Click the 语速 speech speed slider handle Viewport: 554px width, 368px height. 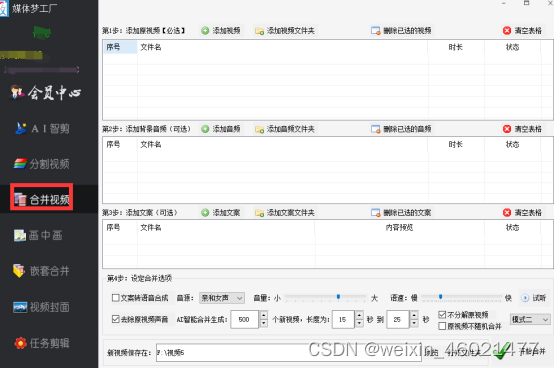point(440,297)
